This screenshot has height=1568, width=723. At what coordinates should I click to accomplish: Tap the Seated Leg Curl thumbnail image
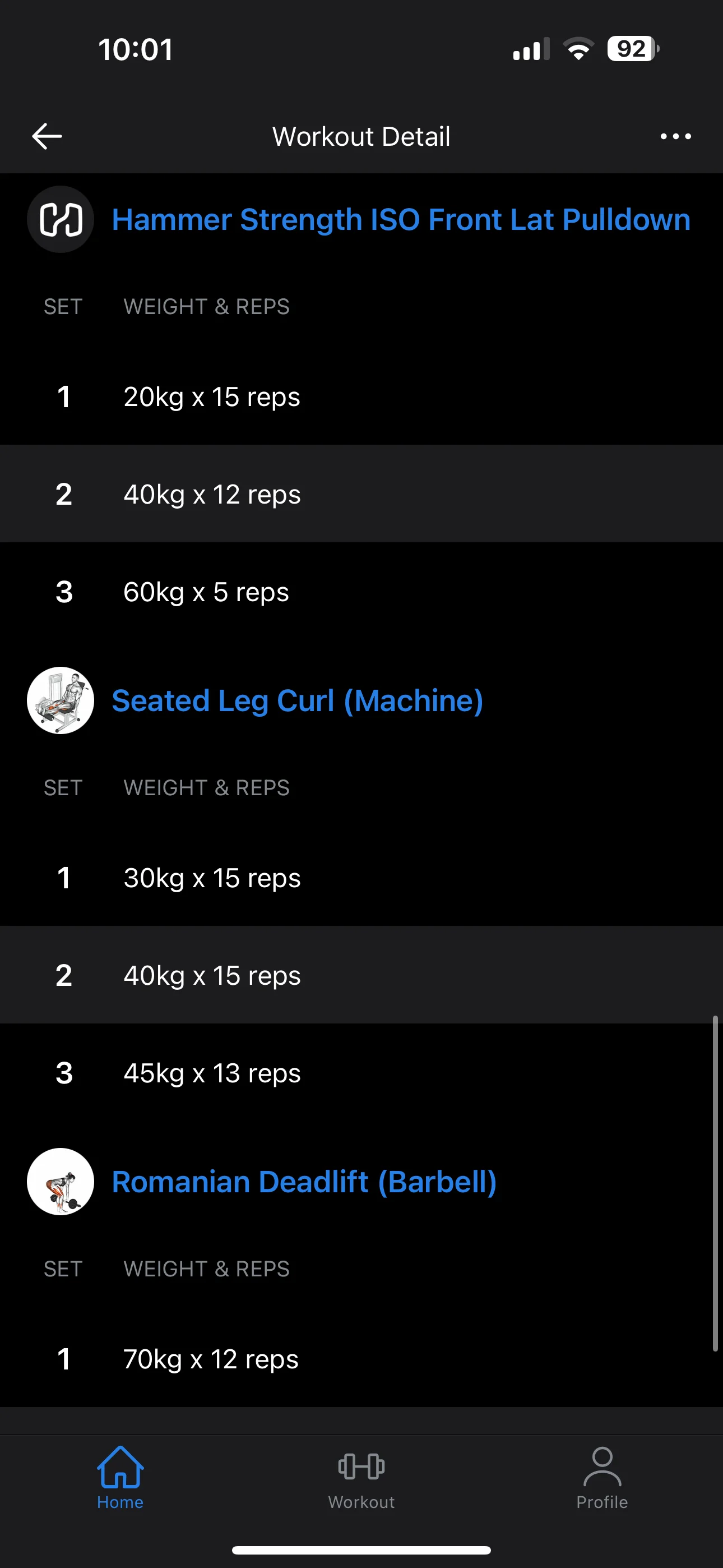(x=61, y=700)
